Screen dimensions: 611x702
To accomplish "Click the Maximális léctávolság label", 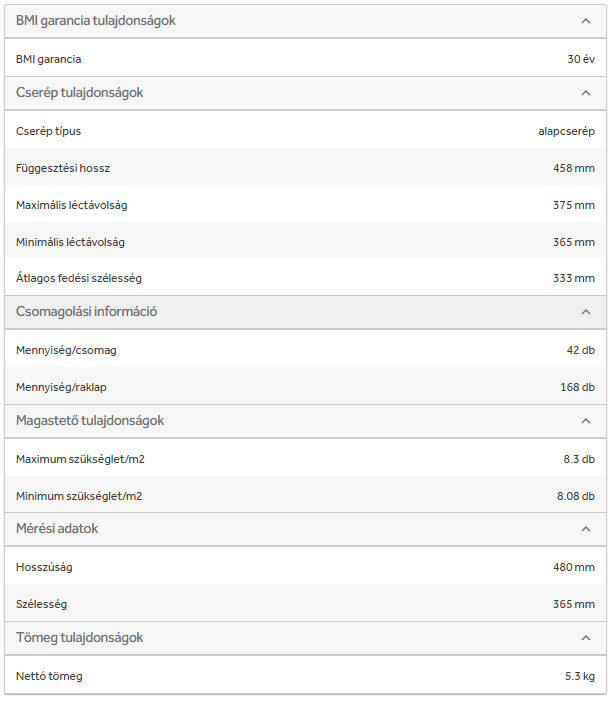I will [72, 205].
